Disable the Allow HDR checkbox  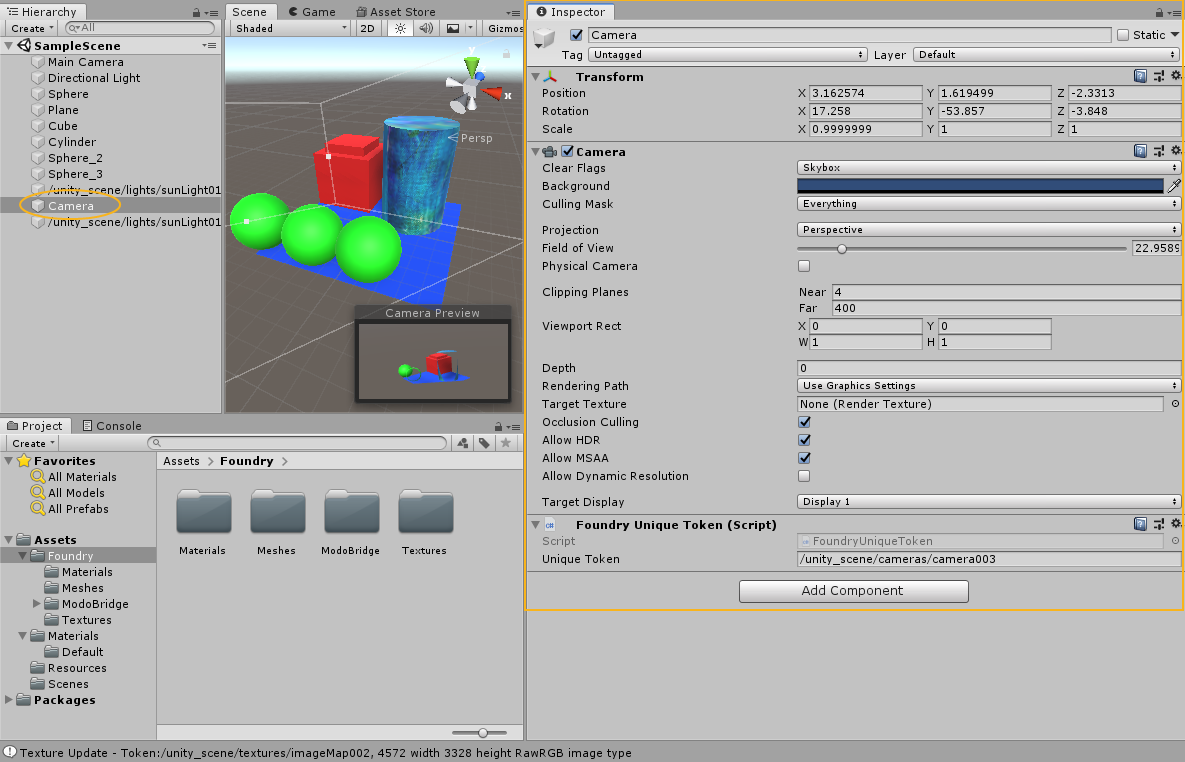pyautogui.click(x=804, y=440)
